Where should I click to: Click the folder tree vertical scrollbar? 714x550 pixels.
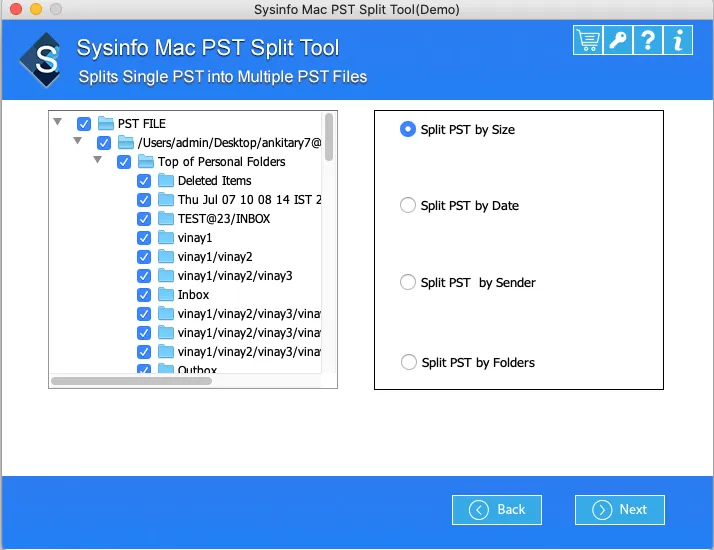click(329, 138)
